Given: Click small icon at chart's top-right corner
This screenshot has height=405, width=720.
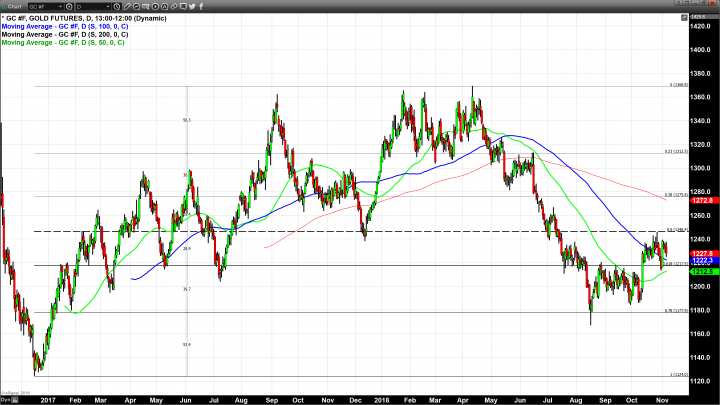Looking at the screenshot, I should tap(684, 17).
